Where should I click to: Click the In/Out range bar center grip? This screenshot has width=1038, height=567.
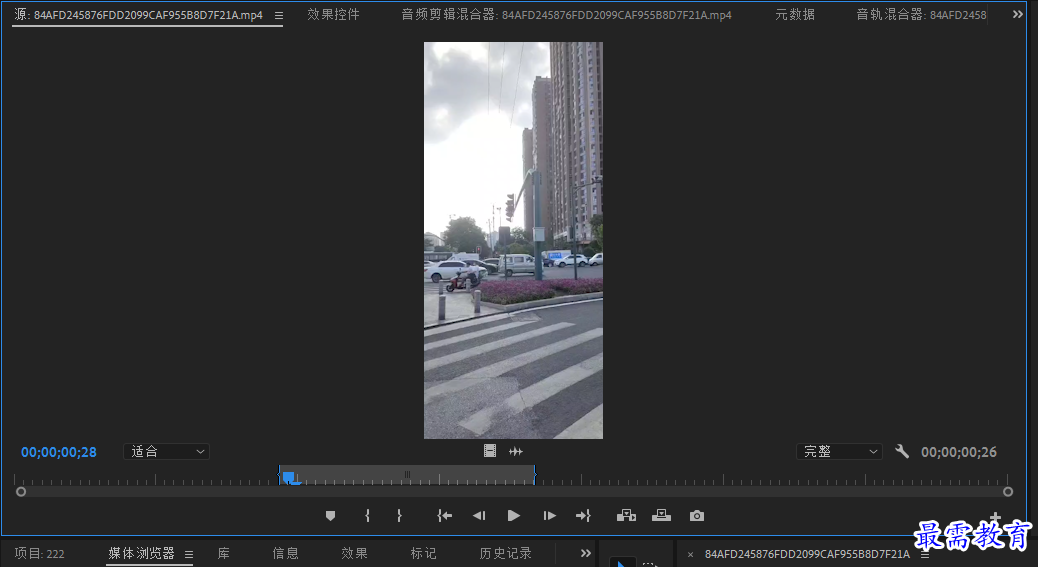pos(407,474)
